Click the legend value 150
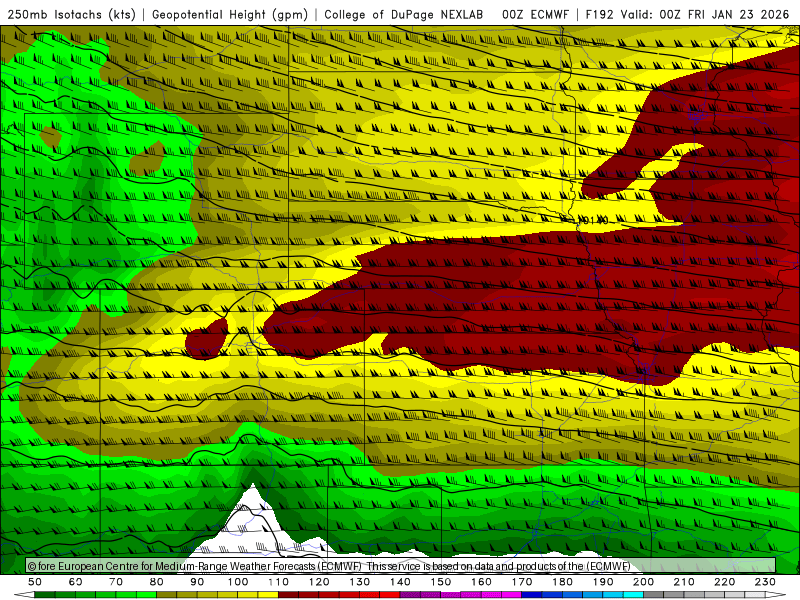This screenshot has width=800, height=600. click(441, 582)
